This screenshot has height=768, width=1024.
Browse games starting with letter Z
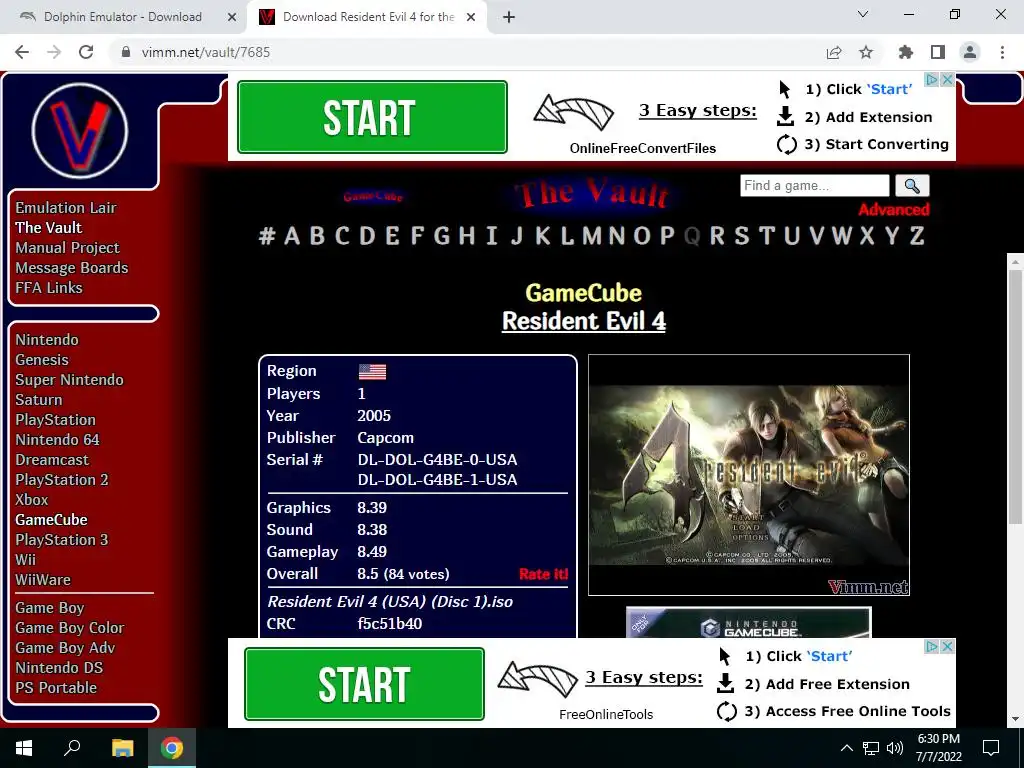pyautogui.click(x=917, y=236)
